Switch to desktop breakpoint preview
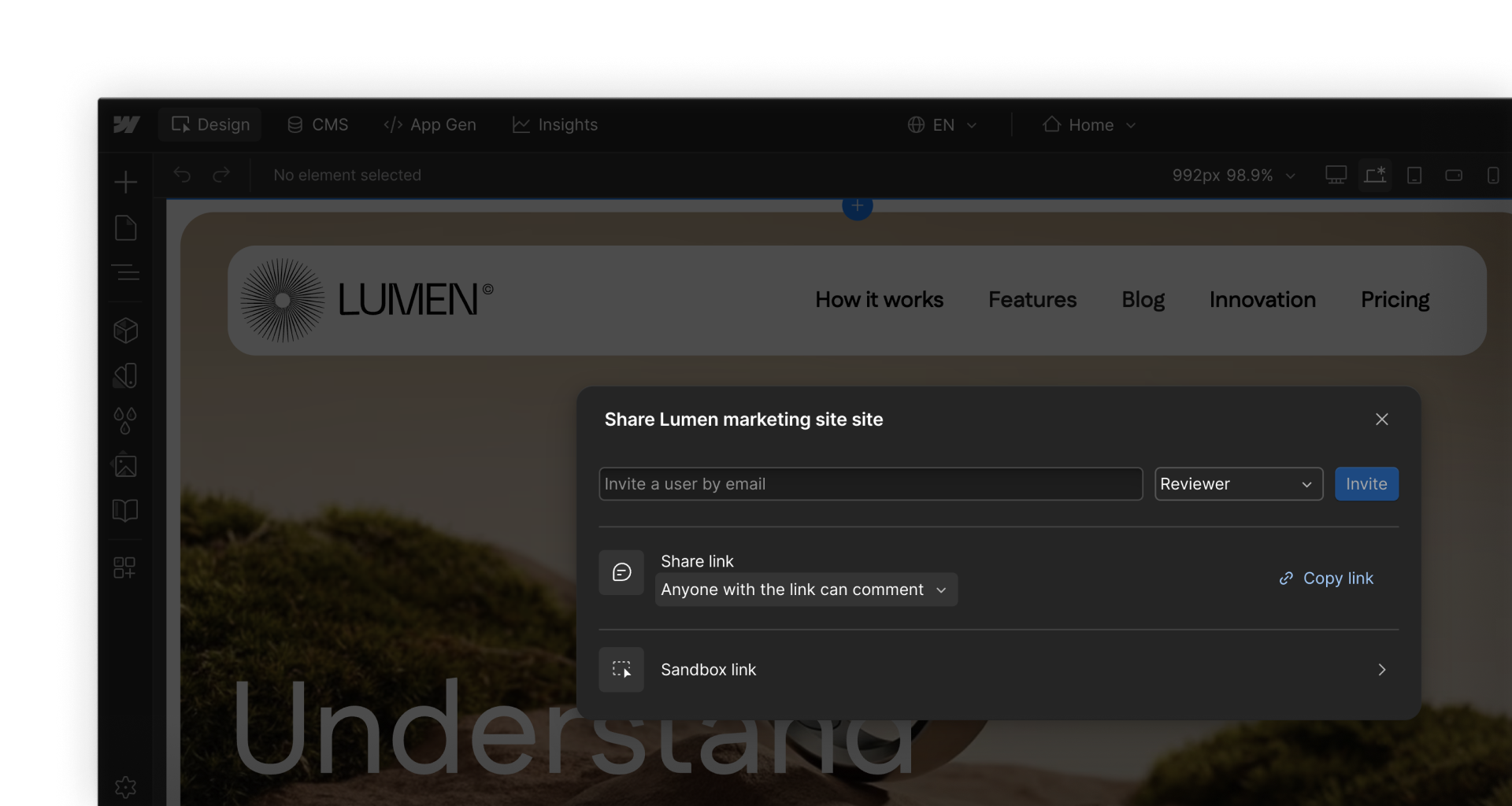 coord(1336,175)
